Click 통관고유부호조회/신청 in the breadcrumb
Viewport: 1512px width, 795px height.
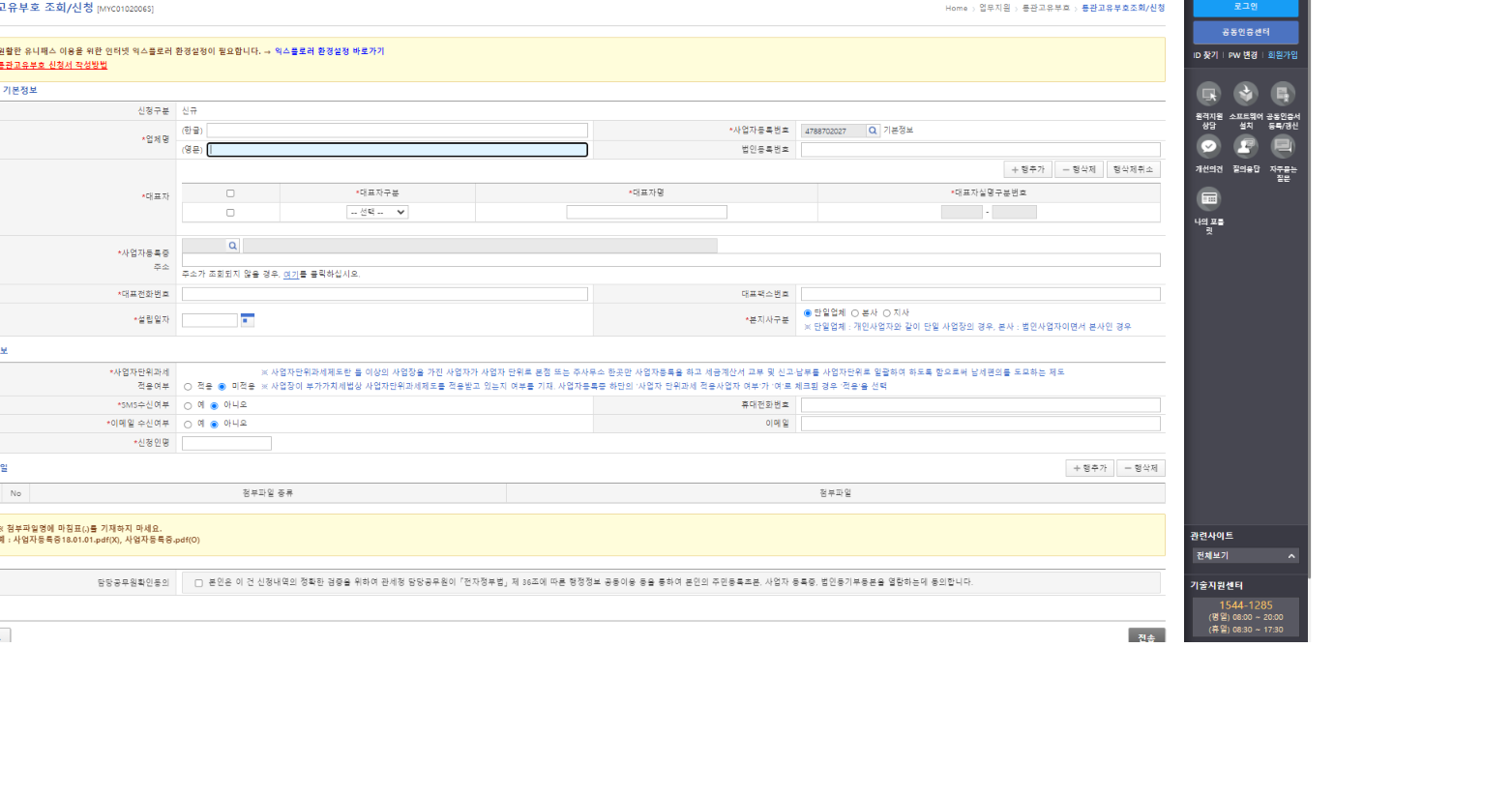tap(1122, 8)
